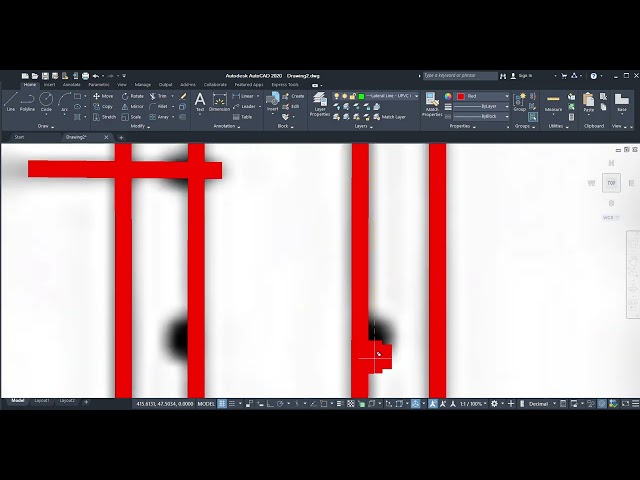
Task: Click in the keyword search field
Action: (460, 76)
